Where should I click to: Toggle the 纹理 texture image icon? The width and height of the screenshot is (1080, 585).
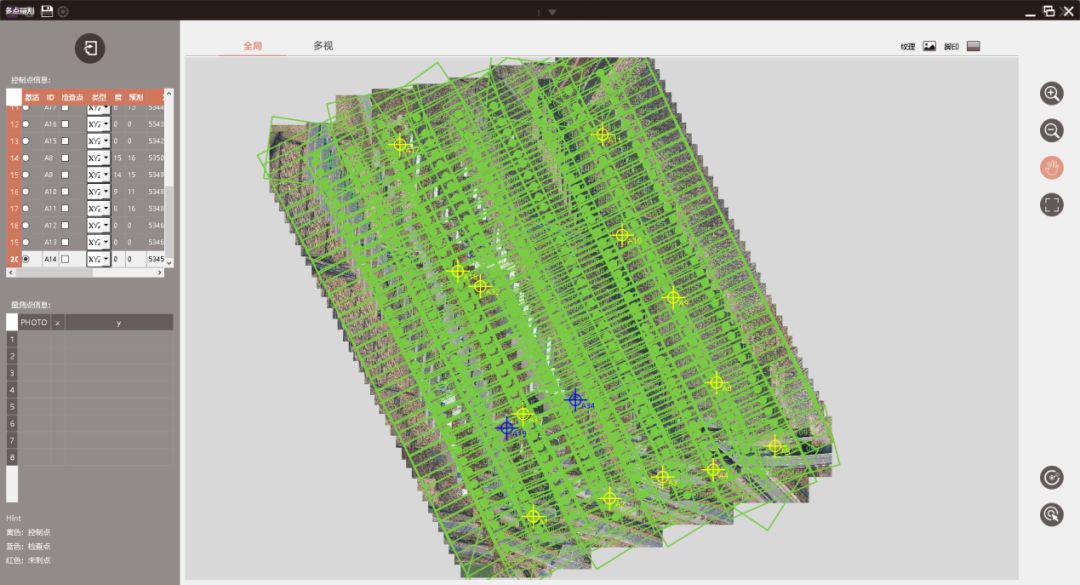pyautogui.click(x=929, y=46)
